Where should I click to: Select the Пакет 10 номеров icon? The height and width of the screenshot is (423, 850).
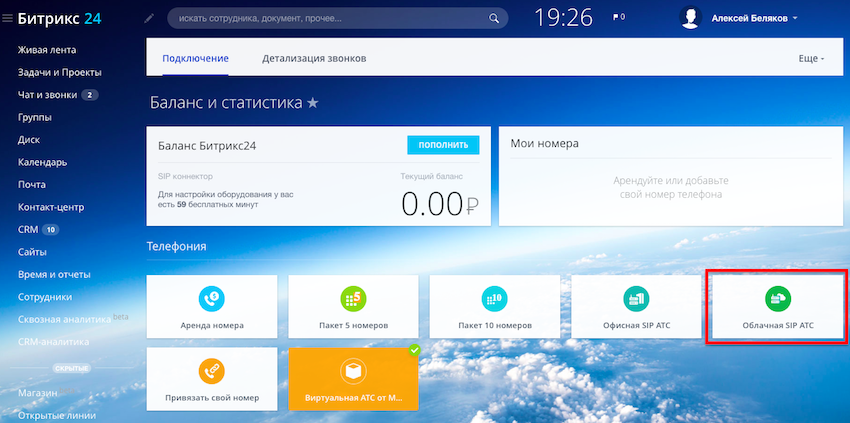tap(494, 299)
